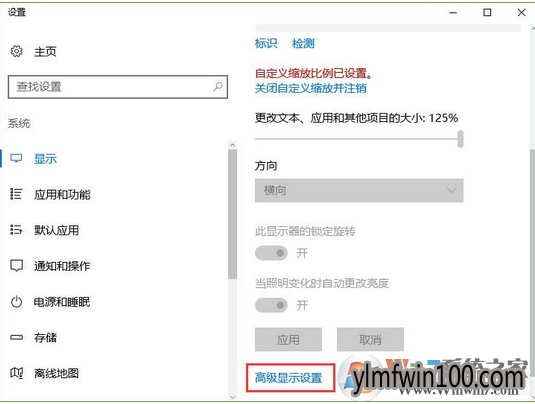
Task: Click the search magnifier icon
Action: [x=218, y=87]
